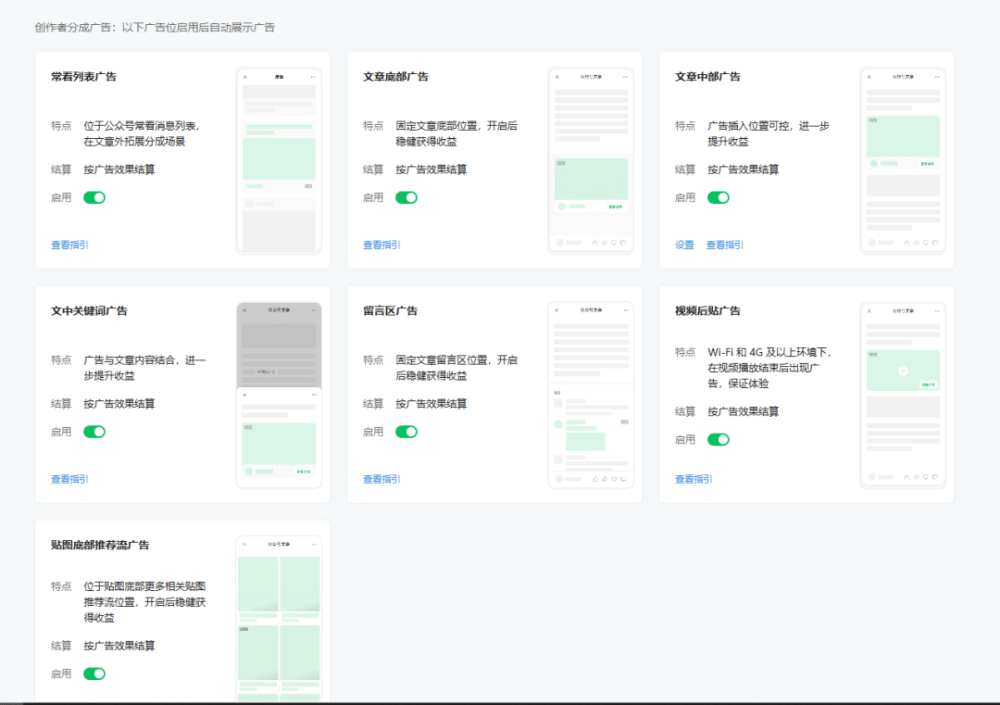Toggle the 视频后贴广告 enable switch
Viewport: 1000px width, 705px height.
point(718,440)
